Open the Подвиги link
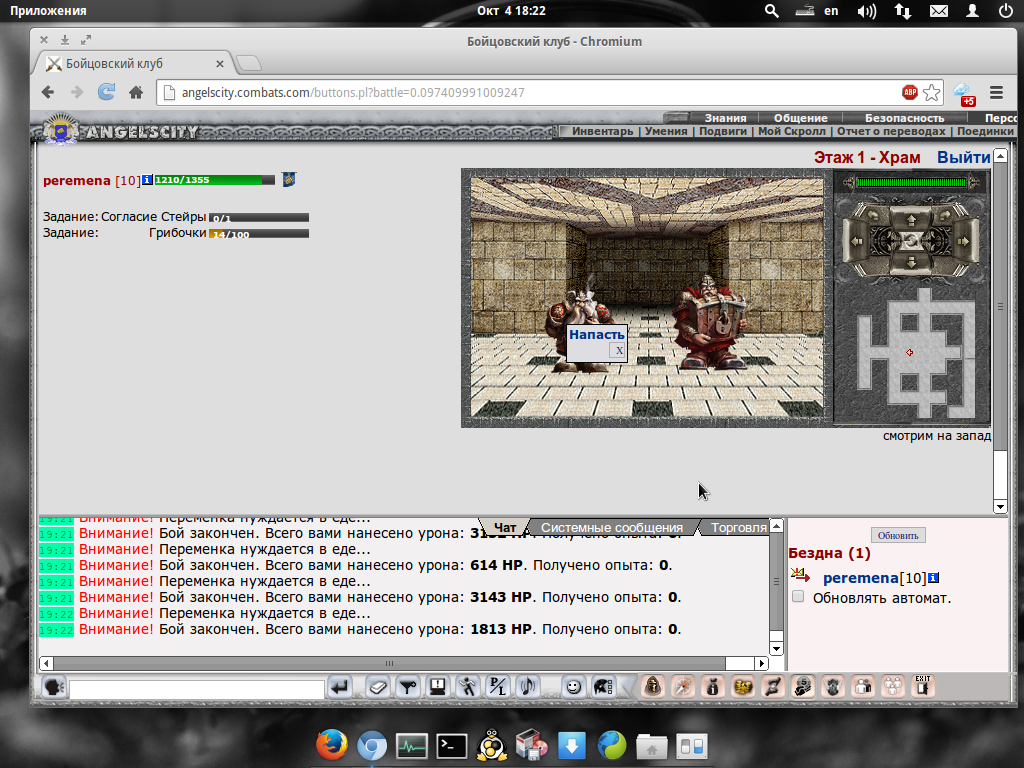 (x=723, y=131)
